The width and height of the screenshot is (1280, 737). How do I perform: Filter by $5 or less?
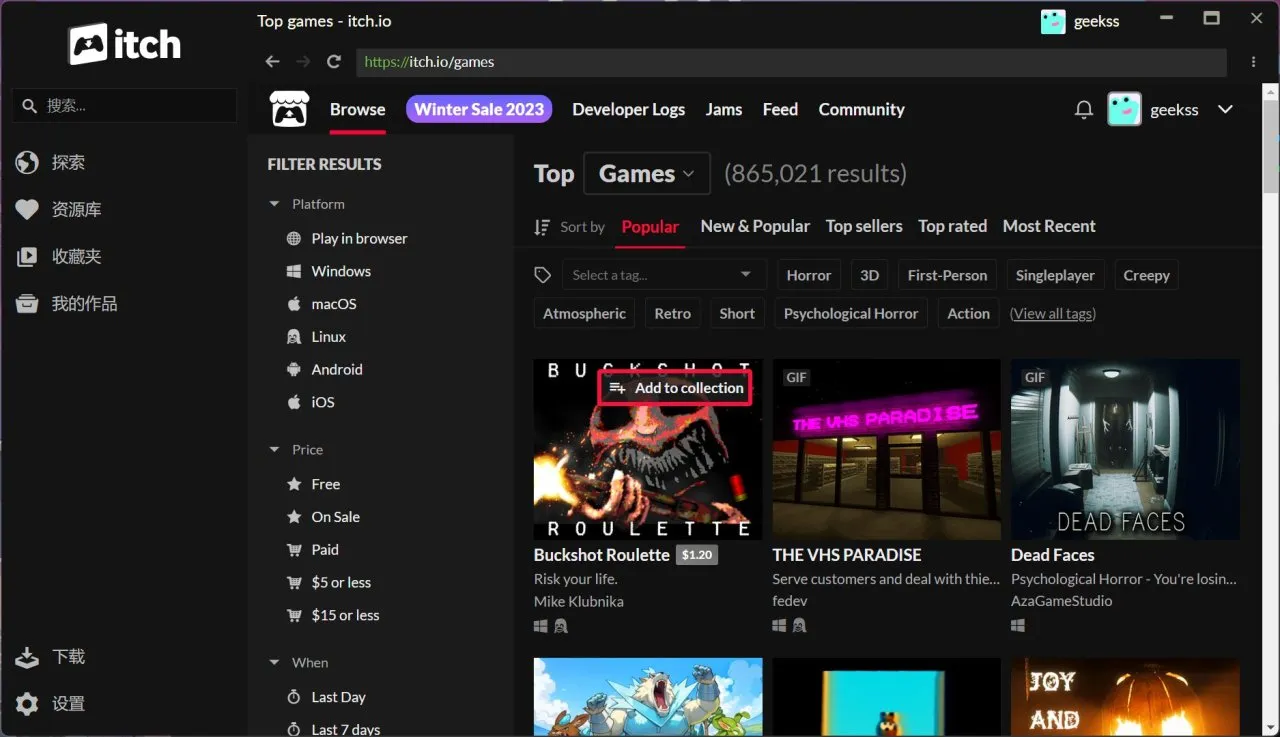[x=341, y=583]
